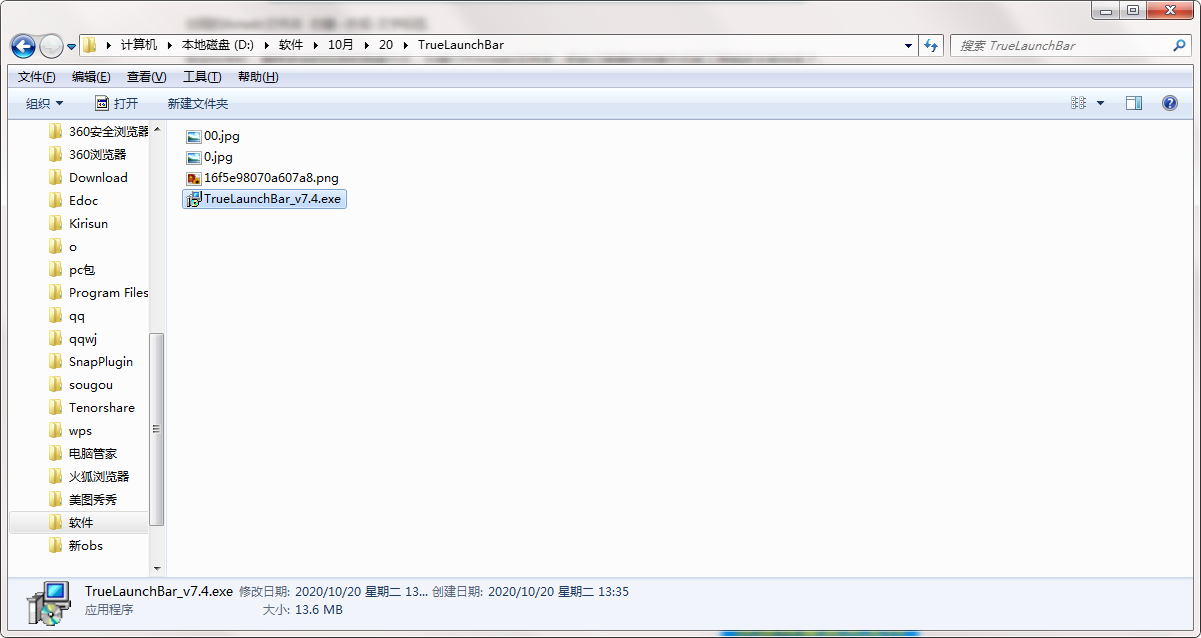1201x638 pixels.
Task: Go to the 10月 breadcrumb folder
Action: (341, 46)
